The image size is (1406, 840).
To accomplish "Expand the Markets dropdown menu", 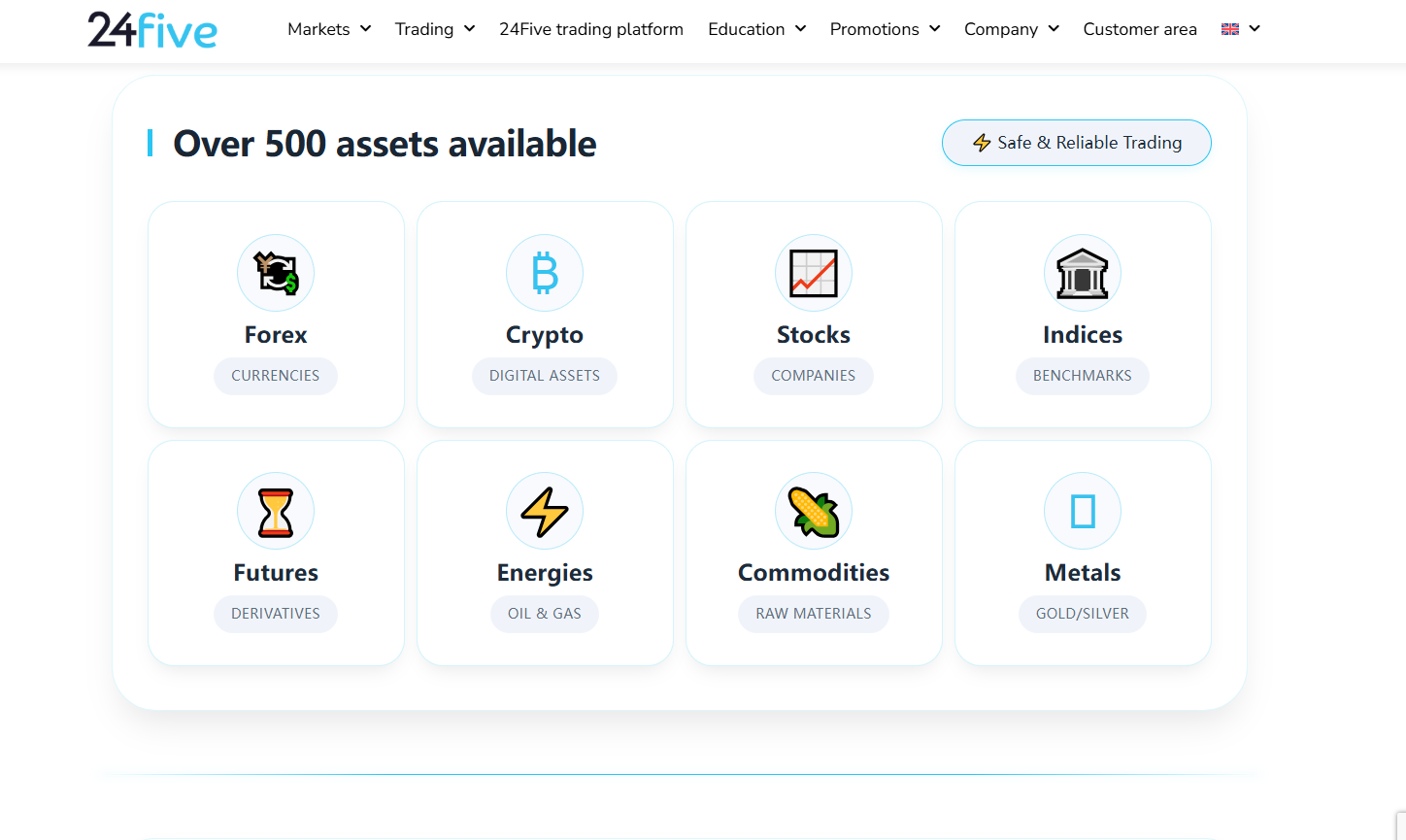I will click(329, 29).
